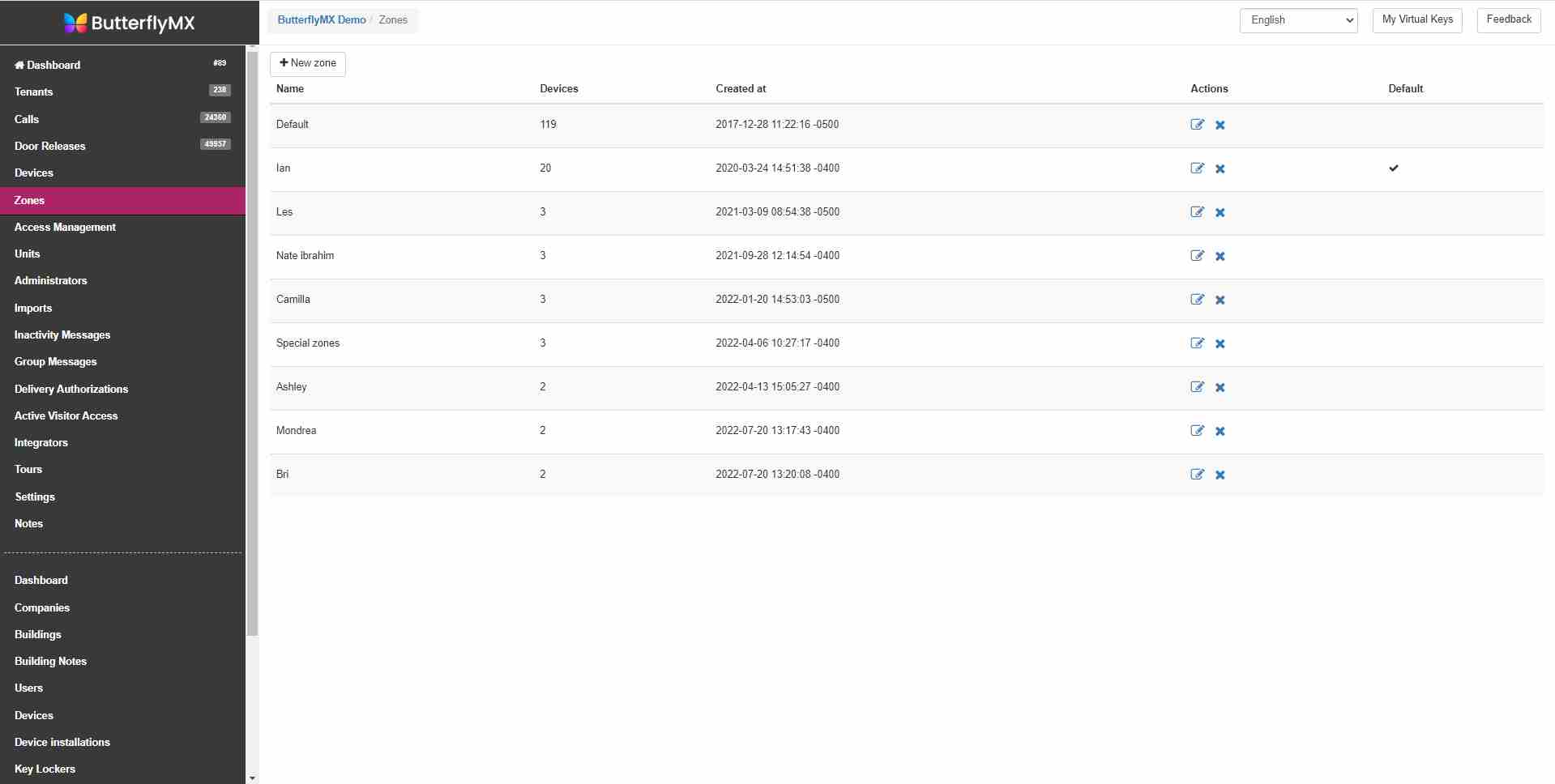This screenshot has width=1555, height=784.
Task: Edit the Mondrea zone
Action: pos(1197,431)
